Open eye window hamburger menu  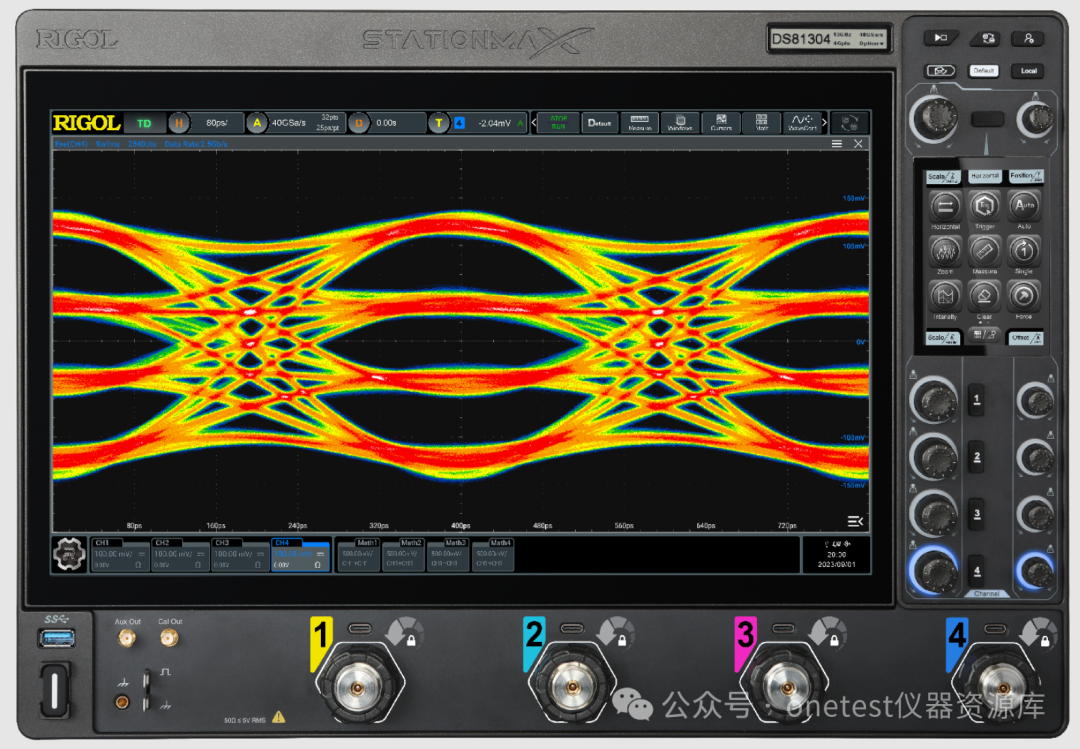point(837,144)
